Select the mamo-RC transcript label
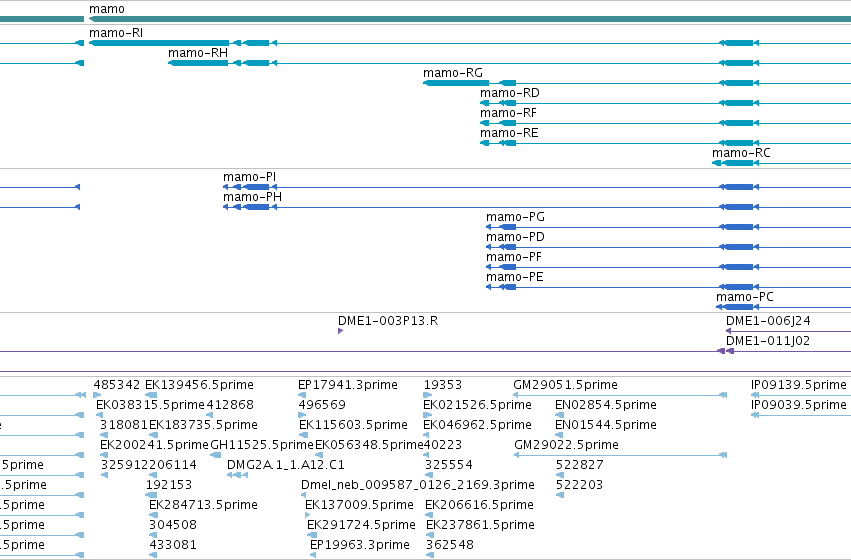 point(741,153)
